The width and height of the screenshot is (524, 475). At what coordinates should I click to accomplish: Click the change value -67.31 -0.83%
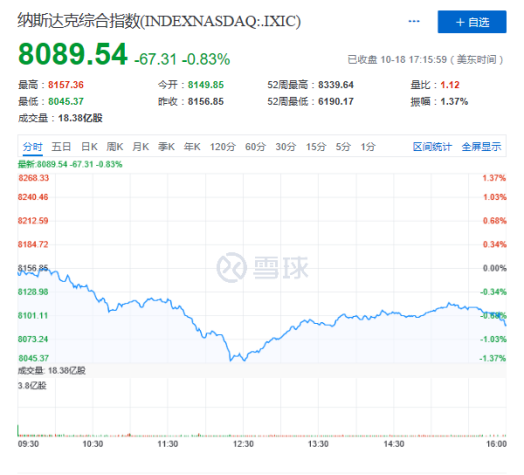click(x=182, y=60)
